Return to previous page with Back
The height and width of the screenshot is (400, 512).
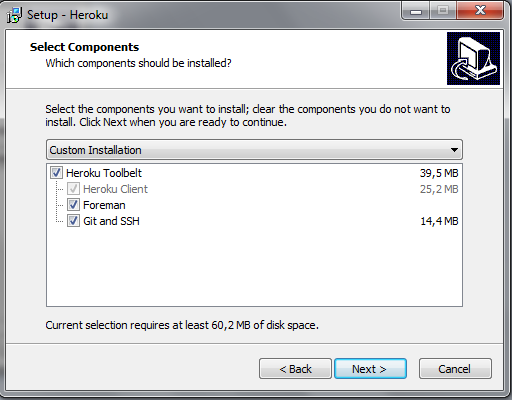pos(295,369)
